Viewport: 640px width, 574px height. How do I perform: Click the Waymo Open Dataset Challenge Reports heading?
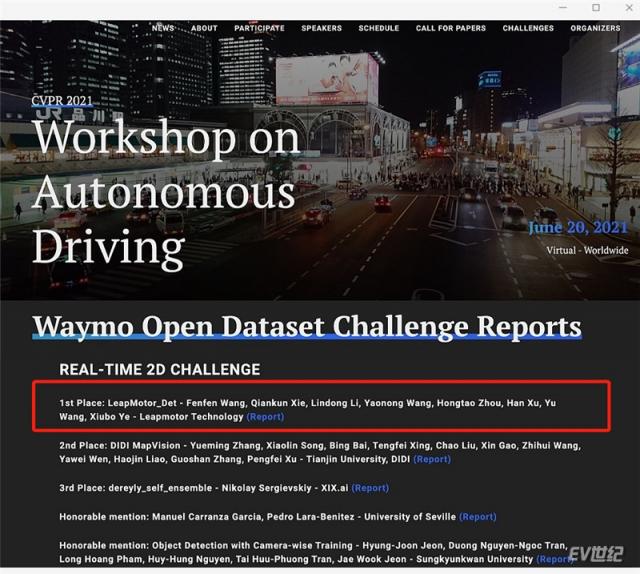307,327
